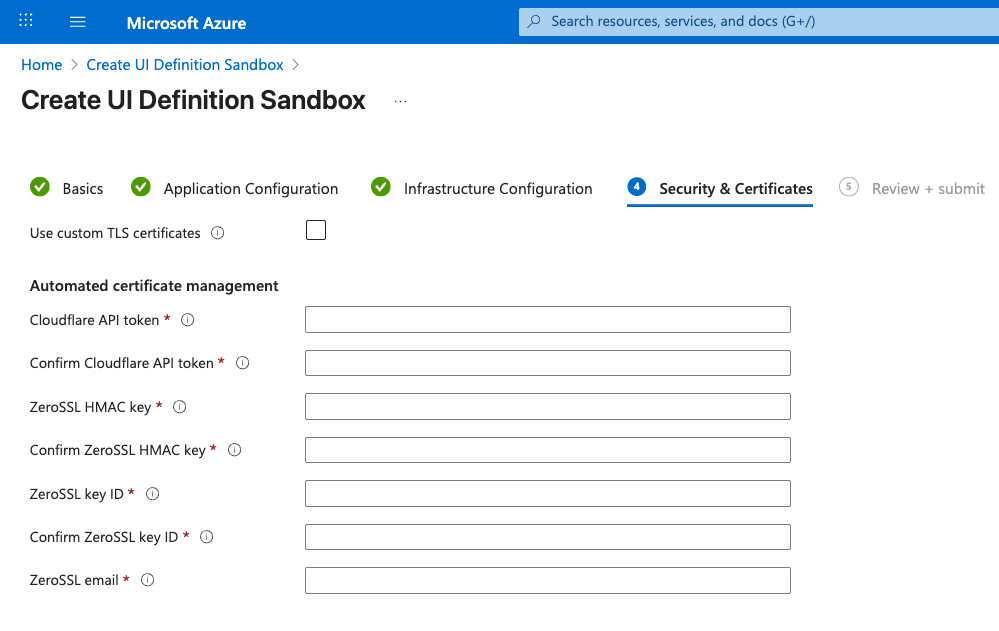Click info icon beside Confirm ZeroSSL HMAC key
The image size is (999, 631).
coord(234,450)
